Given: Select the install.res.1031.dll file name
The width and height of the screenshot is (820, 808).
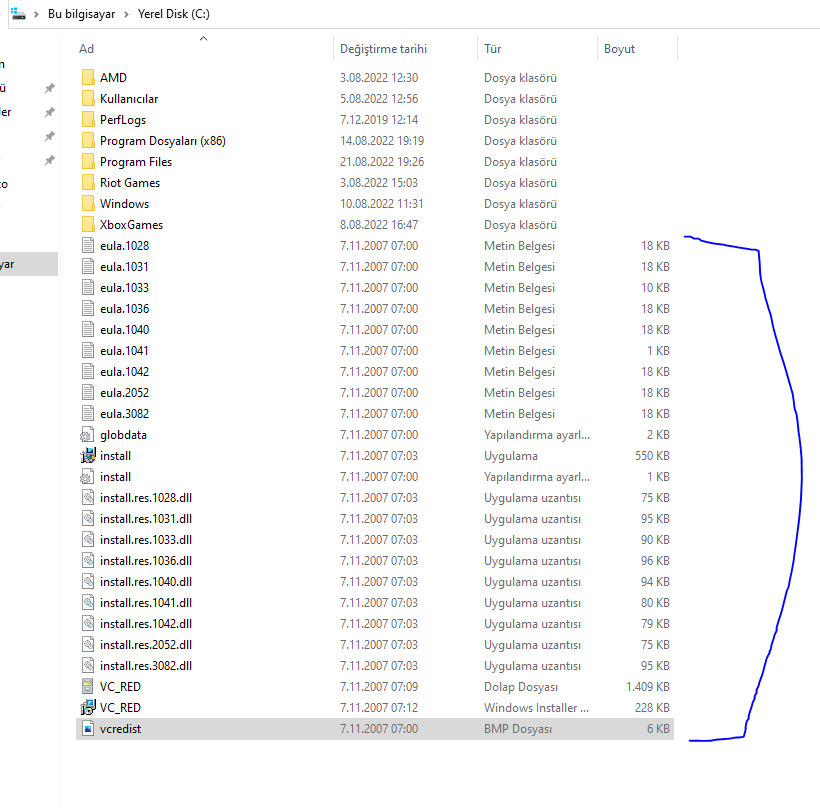Looking at the screenshot, I should (x=146, y=519).
